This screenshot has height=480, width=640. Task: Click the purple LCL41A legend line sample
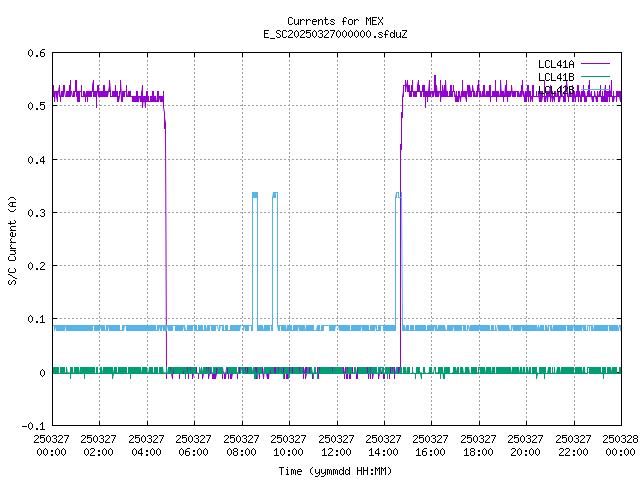596,64
